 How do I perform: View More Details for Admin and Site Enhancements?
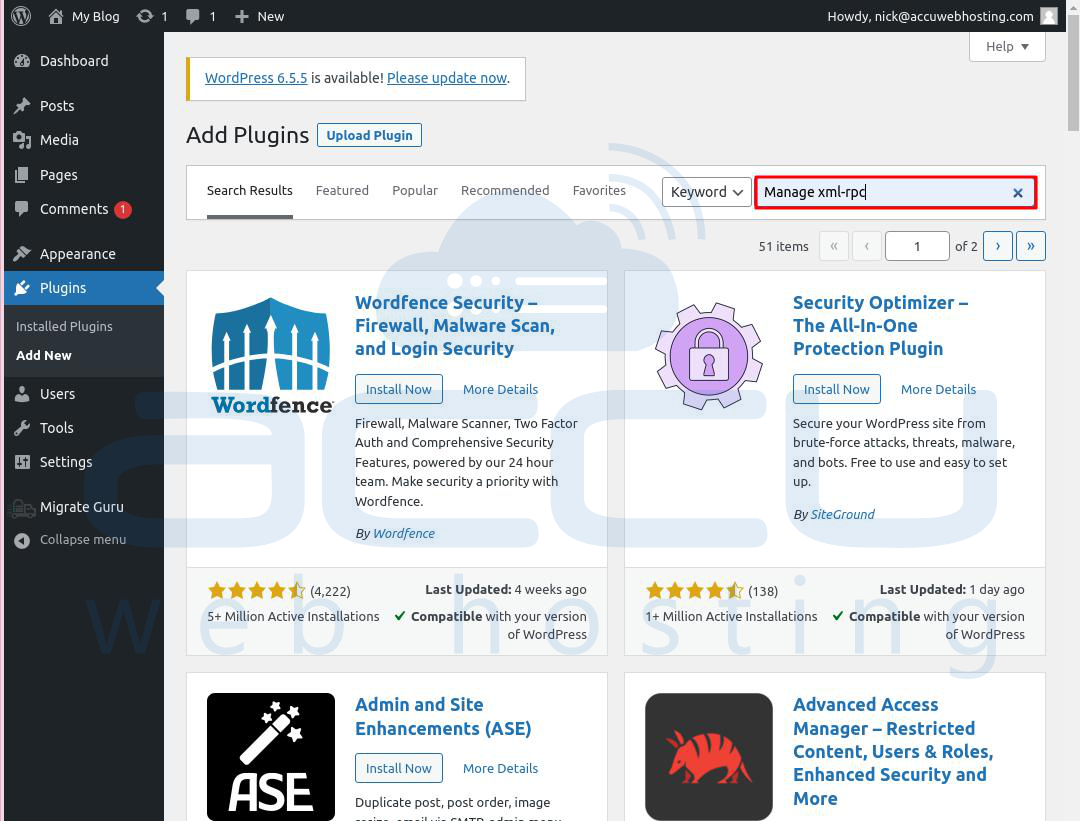501,768
